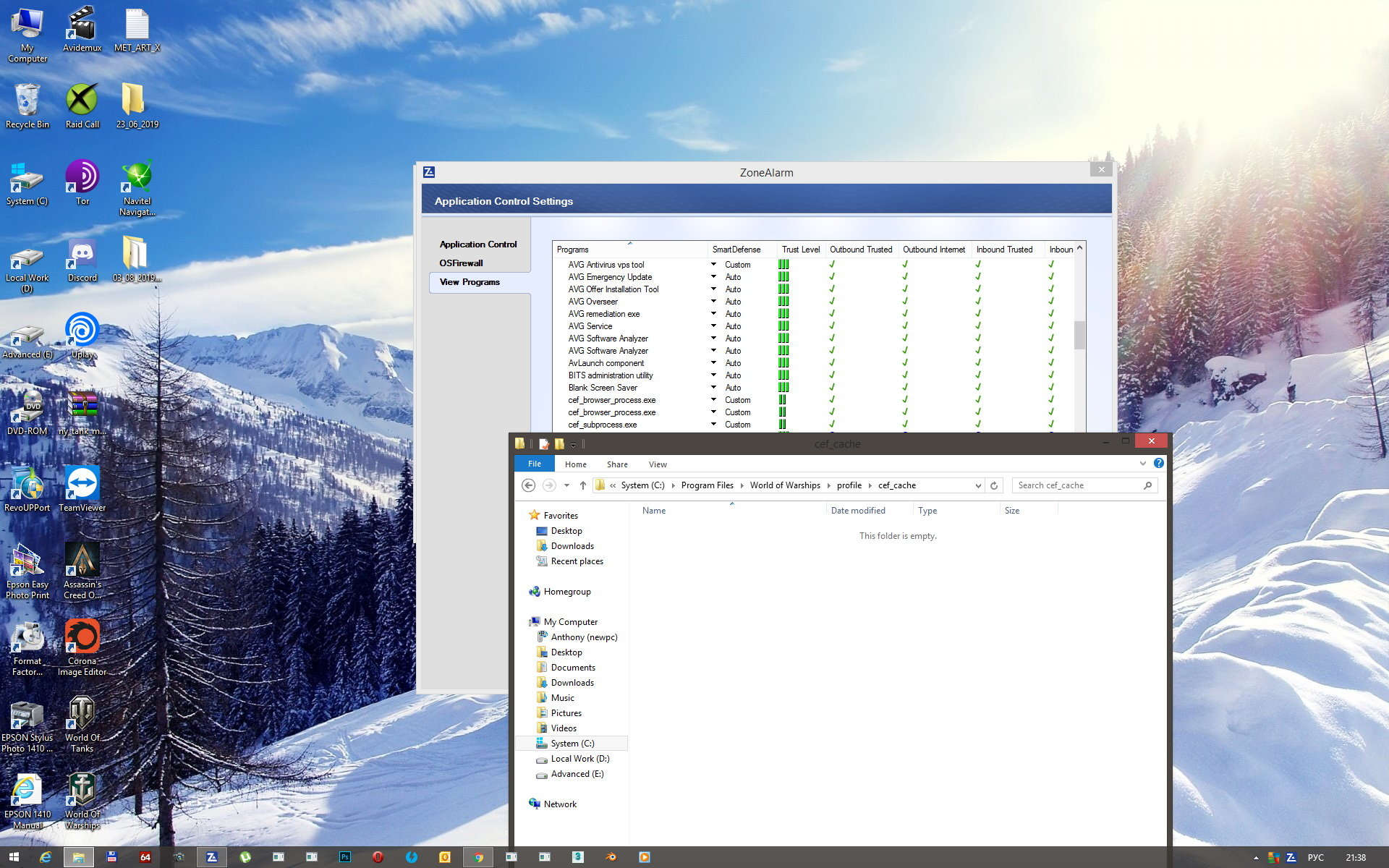
Task: Open the Tor browser desktop shortcut
Action: 82,183
